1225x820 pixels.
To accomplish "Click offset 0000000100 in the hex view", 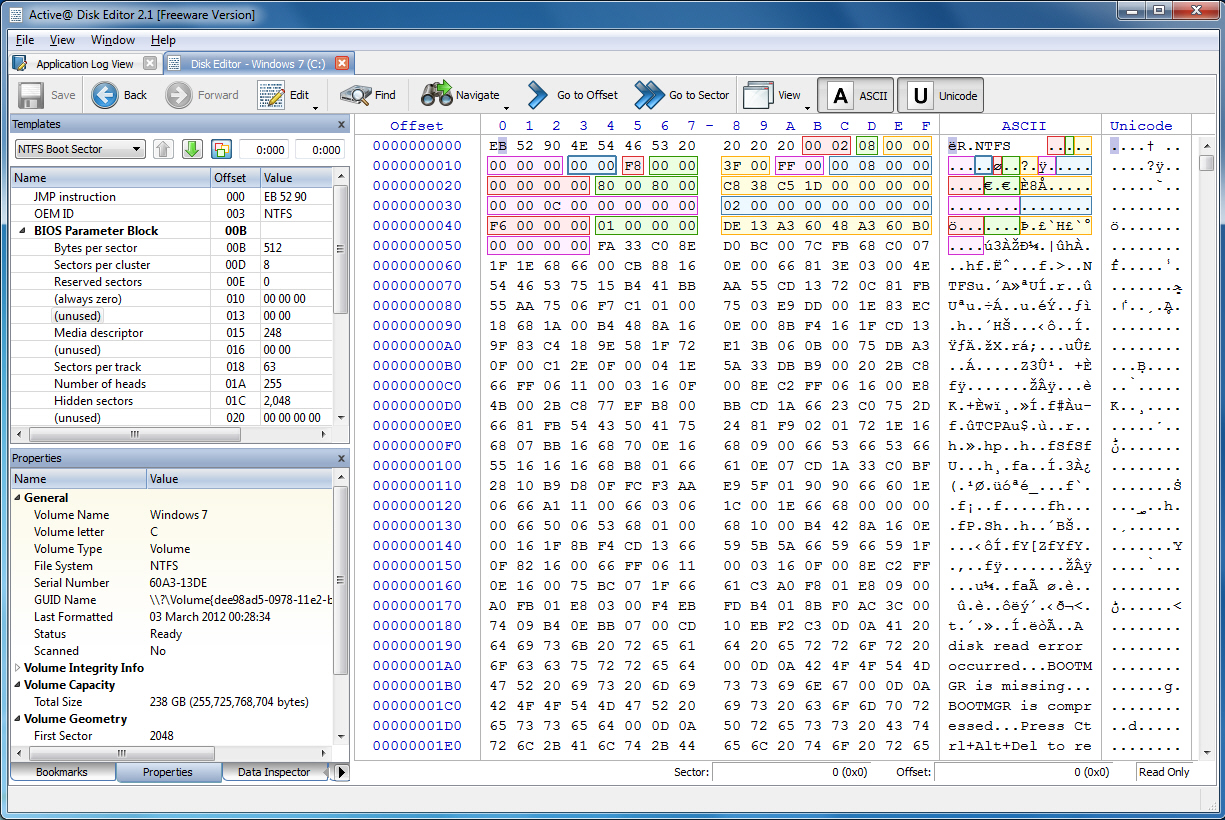I will click(417, 466).
